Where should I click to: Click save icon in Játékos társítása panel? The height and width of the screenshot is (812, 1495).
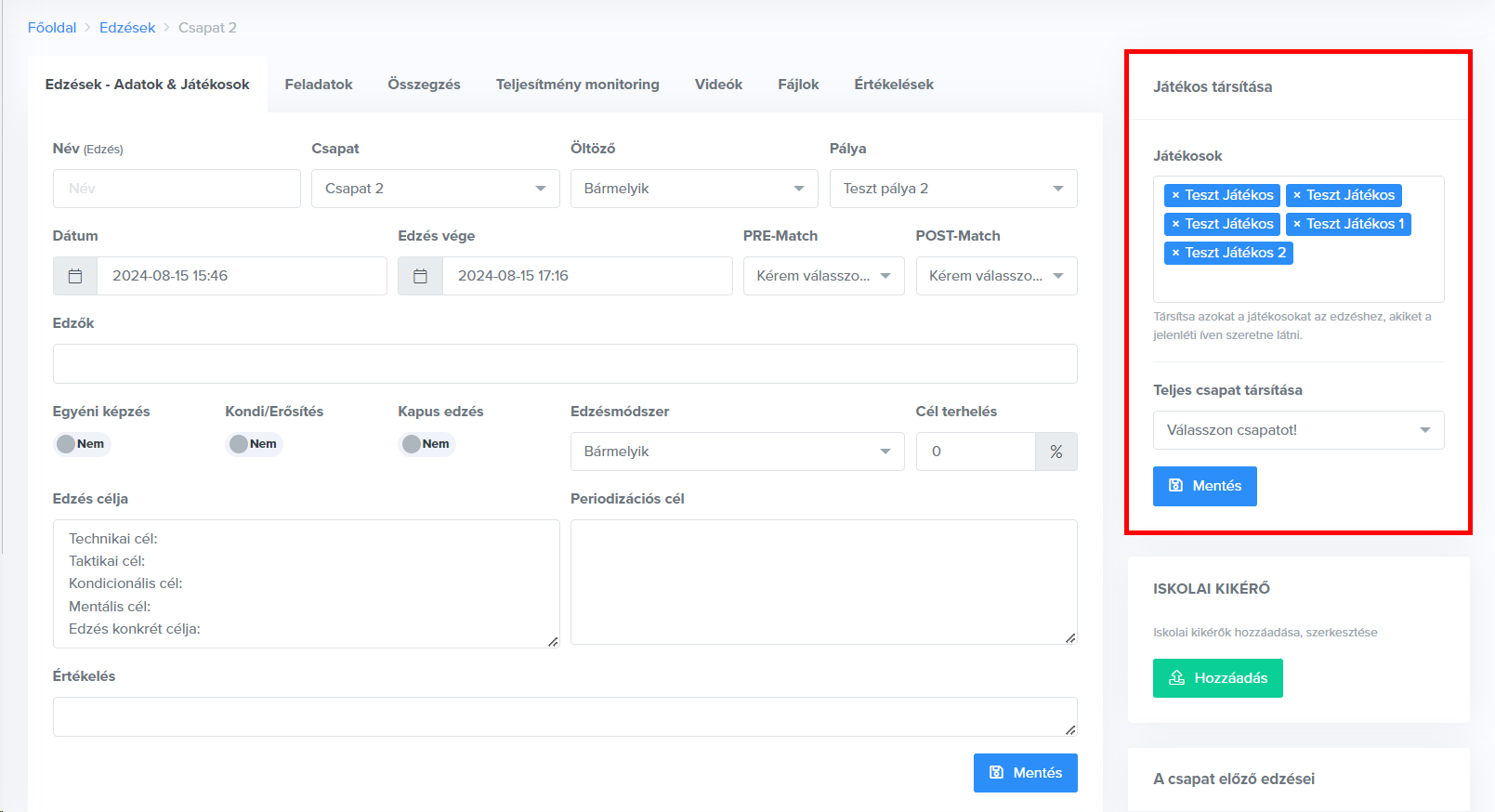(x=1175, y=486)
